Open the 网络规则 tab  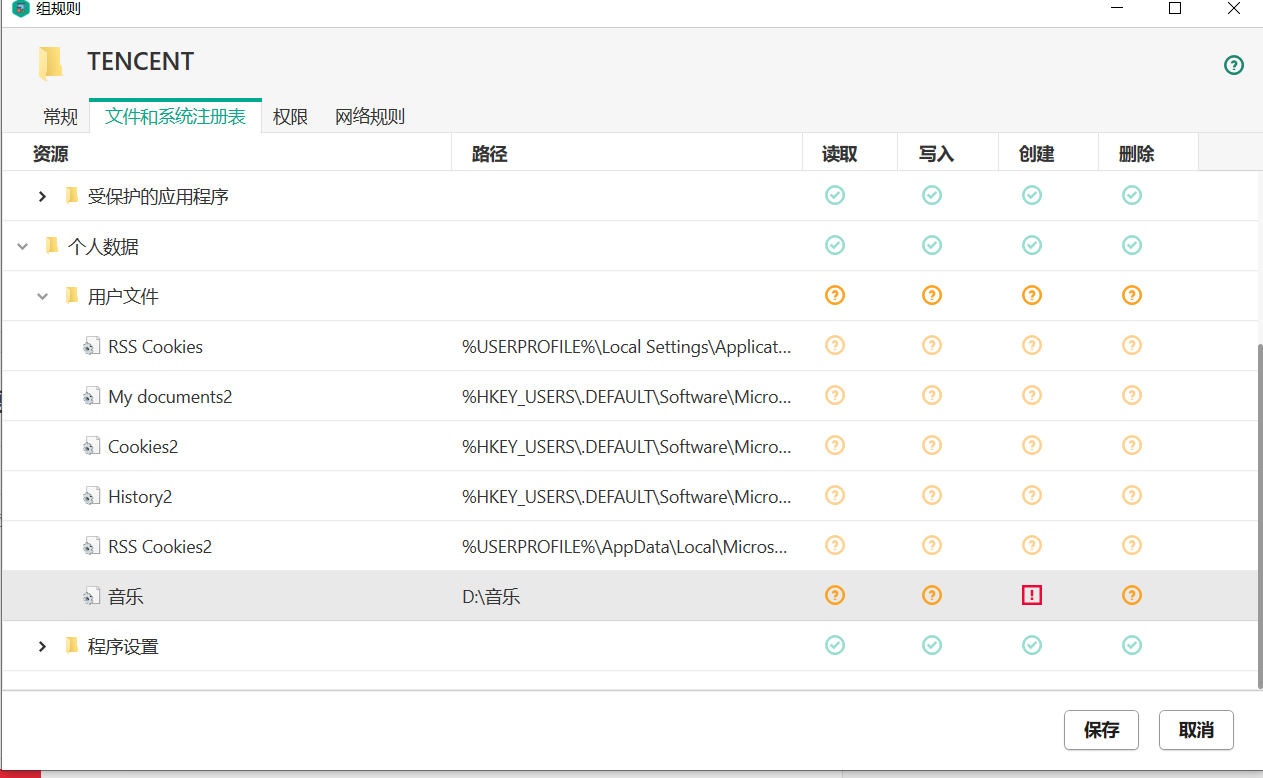click(x=370, y=116)
